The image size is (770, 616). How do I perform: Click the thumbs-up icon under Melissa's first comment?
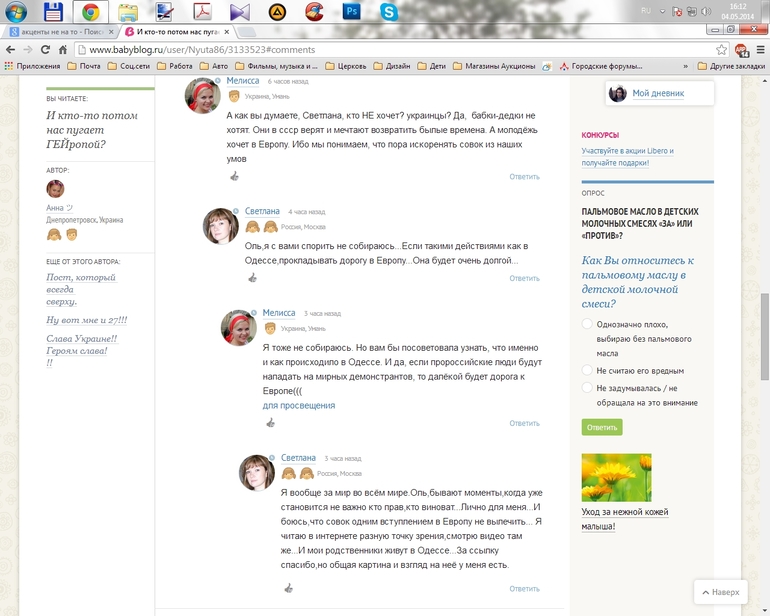[234, 176]
